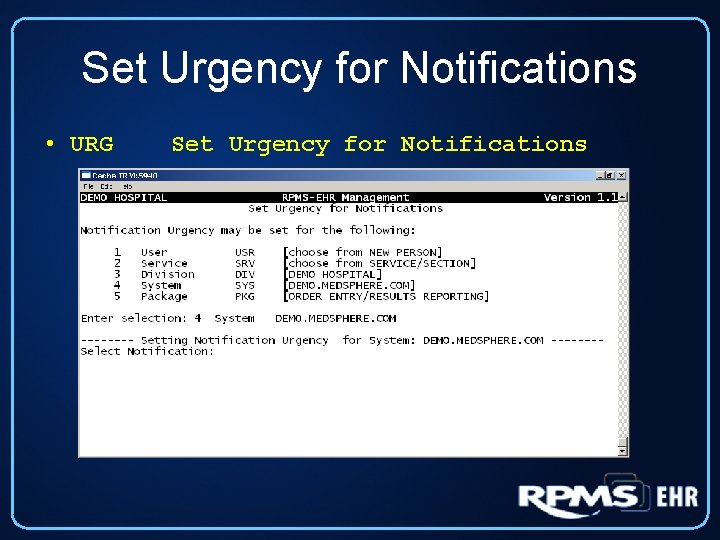720x540 pixels.
Task: Click the '2 Service SRV' row
Action: click(185, 264)
